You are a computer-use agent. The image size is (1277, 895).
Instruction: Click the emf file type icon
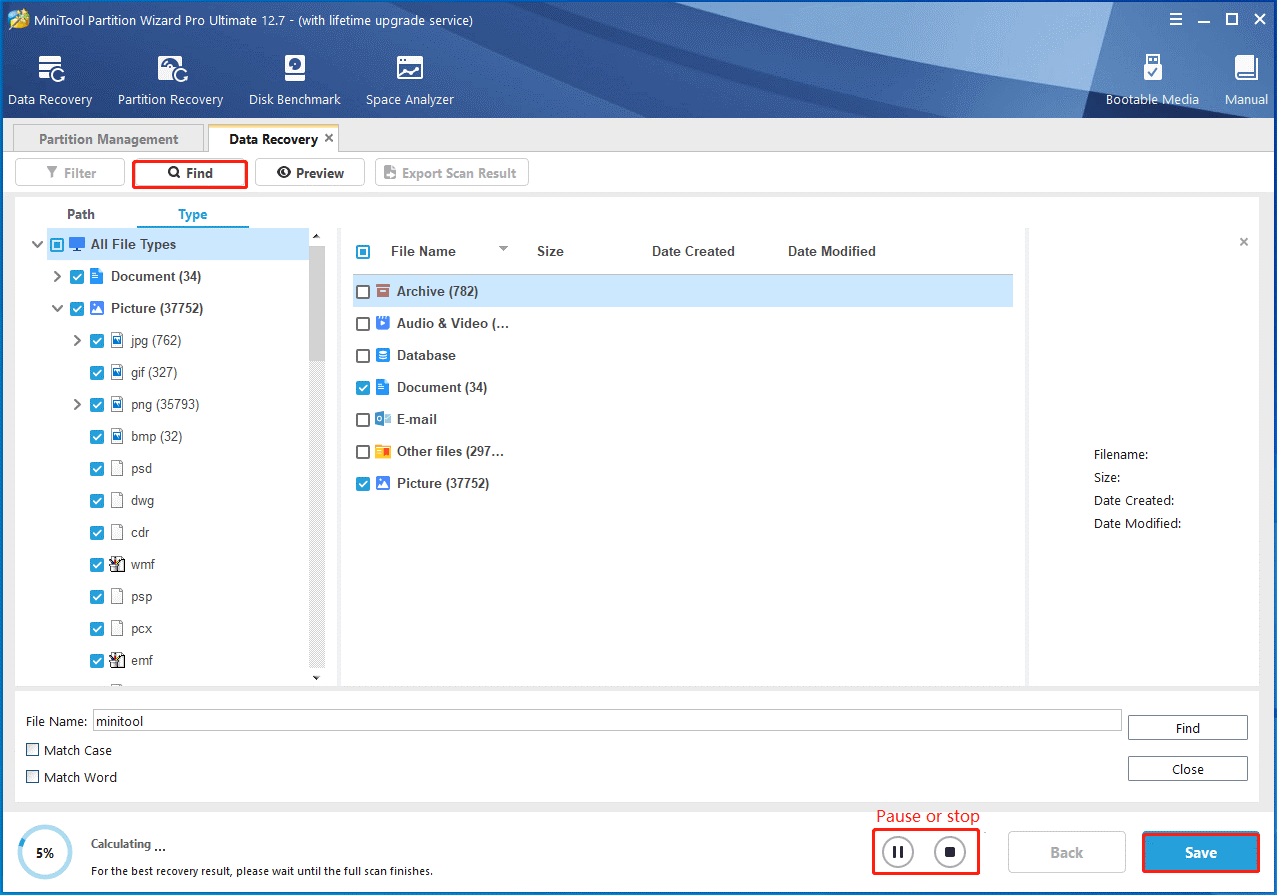(x=117, y=660)
